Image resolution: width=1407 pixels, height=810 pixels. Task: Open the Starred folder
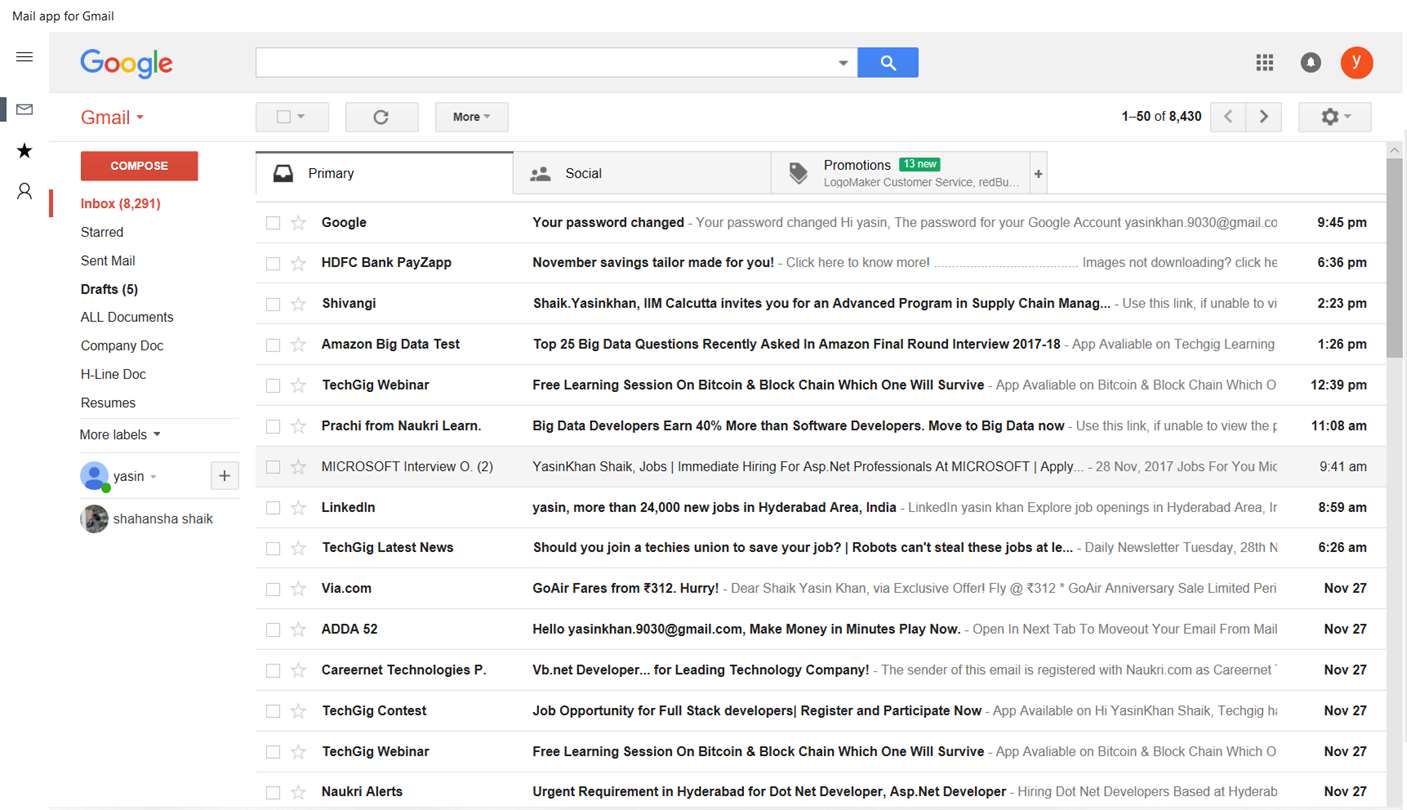click(x=102, y=232)
